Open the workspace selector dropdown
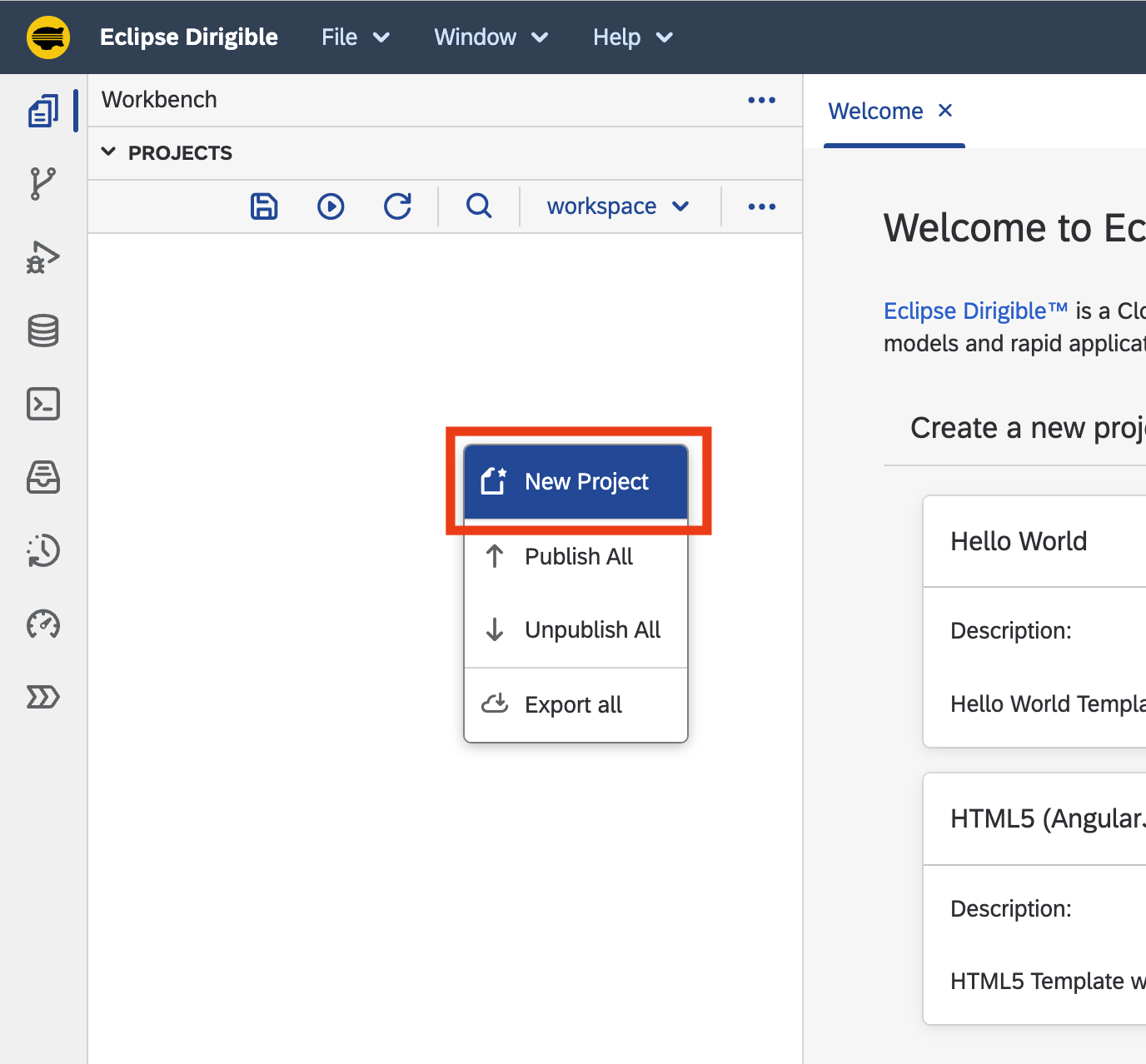The image size is (1146, 1064). point(618,206)
